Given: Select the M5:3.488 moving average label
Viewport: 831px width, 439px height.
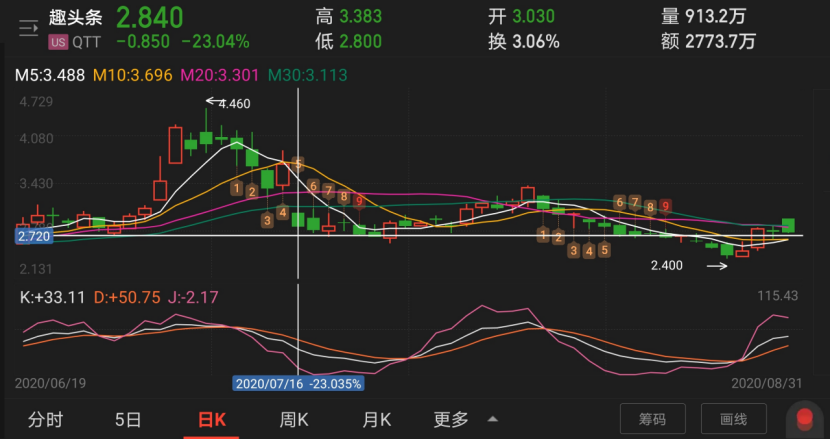Looking at the screenshot, I should [50, 75].
